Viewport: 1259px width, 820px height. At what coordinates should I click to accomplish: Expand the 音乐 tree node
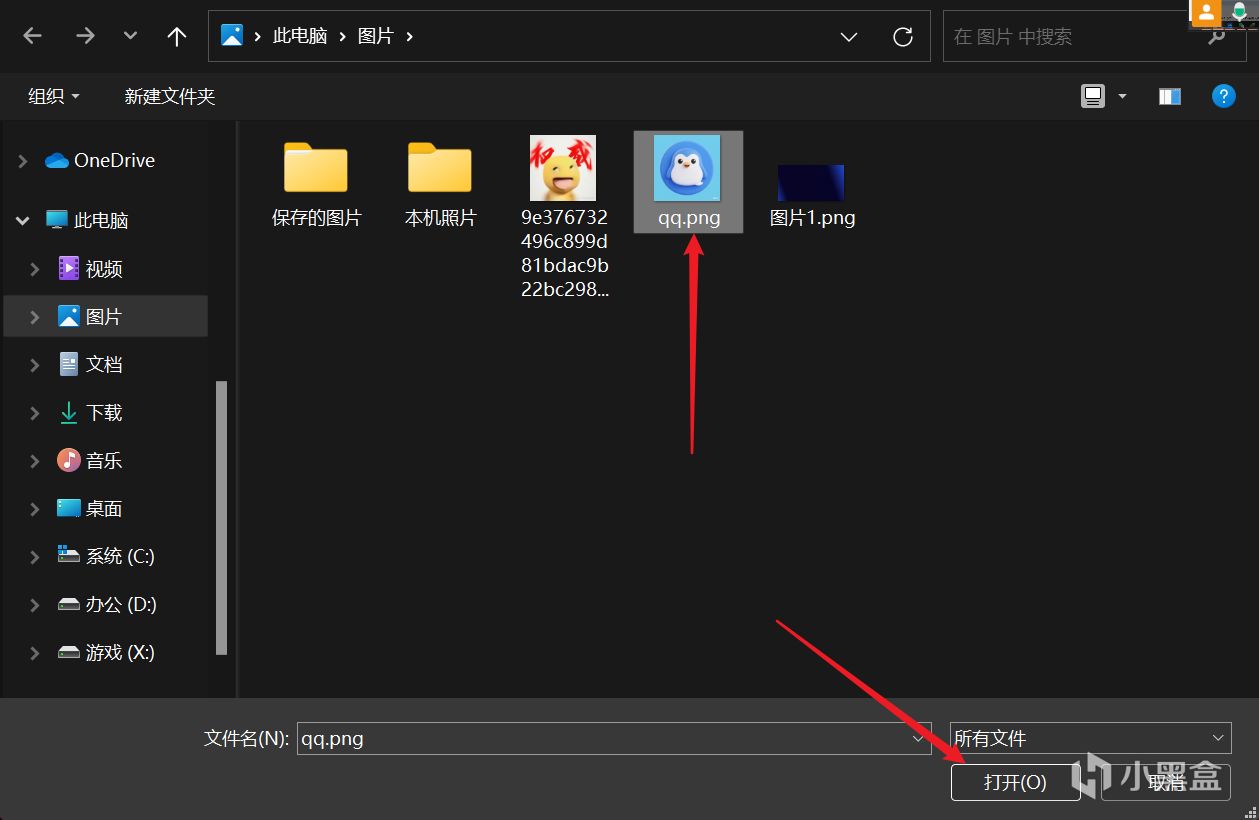pos(35,460)
